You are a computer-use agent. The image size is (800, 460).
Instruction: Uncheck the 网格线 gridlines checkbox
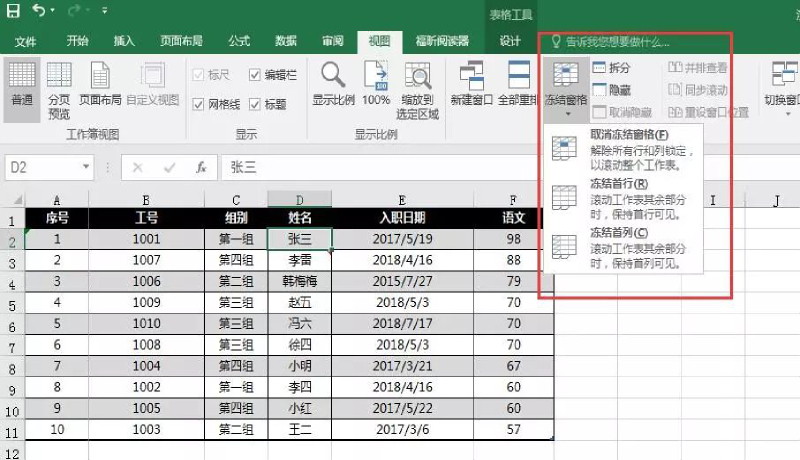[198, 104]
